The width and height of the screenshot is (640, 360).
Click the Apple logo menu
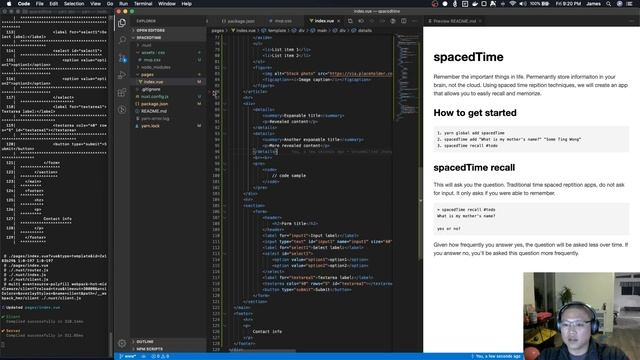[9, 4]
